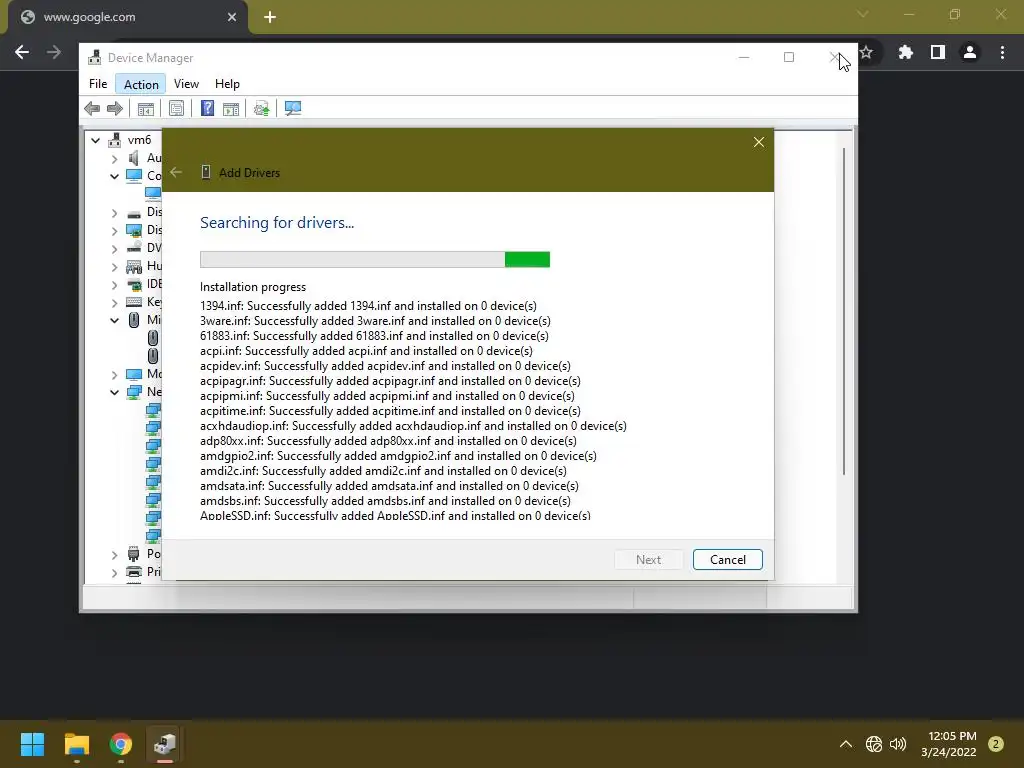Open the volume speaker tray icon
The width and height of the screenshot is (1024, 768).
tap(899, 744)
